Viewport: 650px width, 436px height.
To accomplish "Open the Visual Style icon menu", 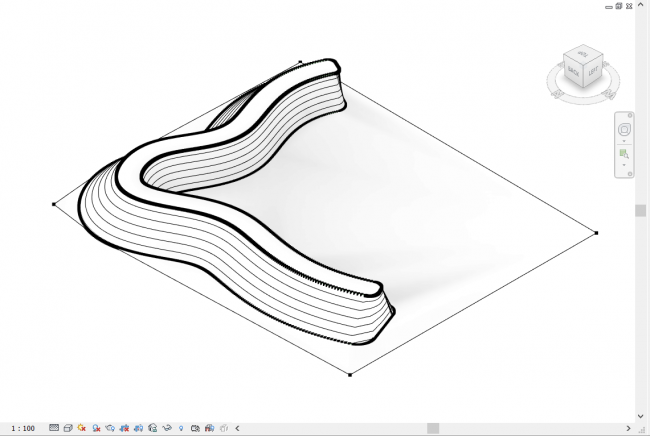I will [68, 428].
